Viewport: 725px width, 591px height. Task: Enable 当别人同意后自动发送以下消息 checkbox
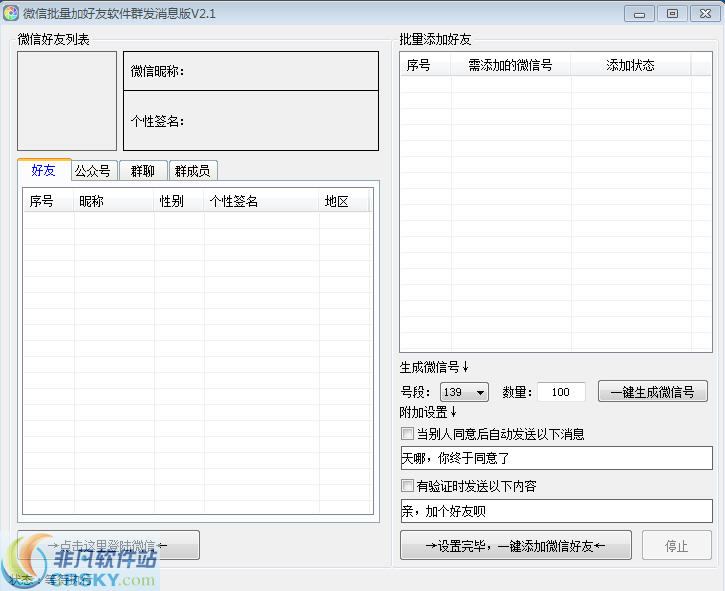pyautogui.click(x=407, y=434)
